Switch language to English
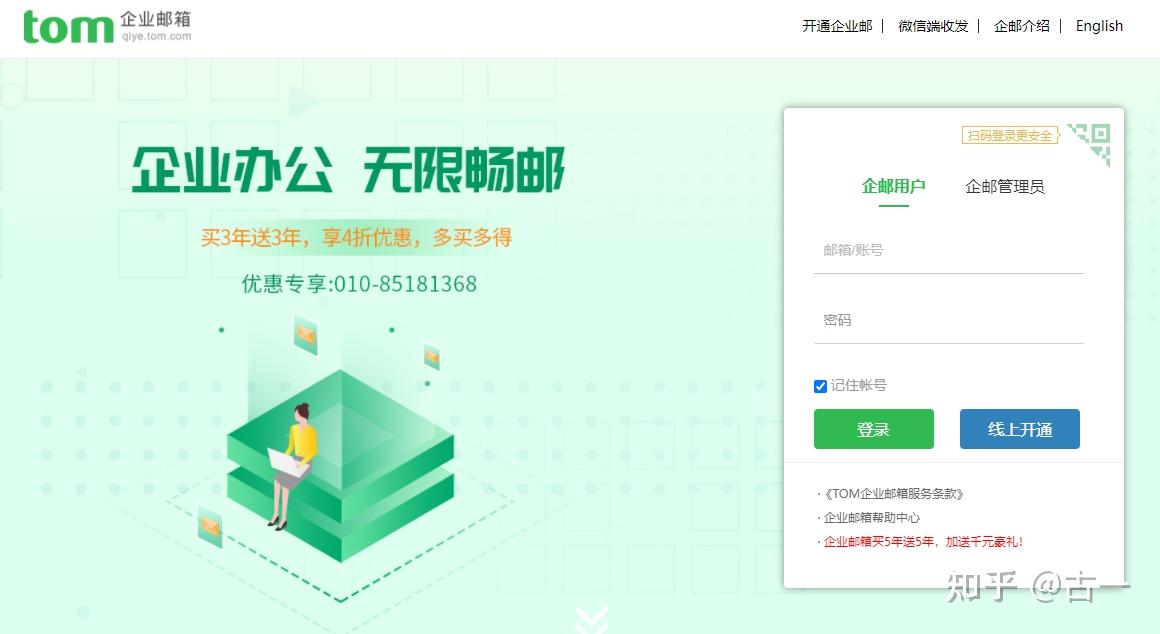1160x634 pixels. (1099, 26)
